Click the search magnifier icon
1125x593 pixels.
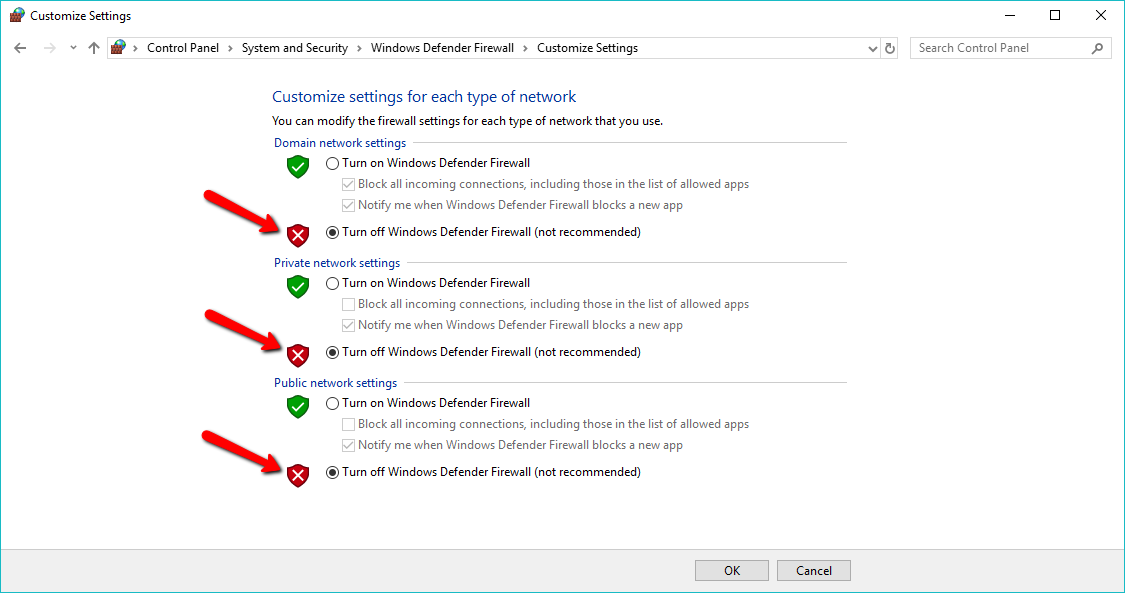point(1097,48)
